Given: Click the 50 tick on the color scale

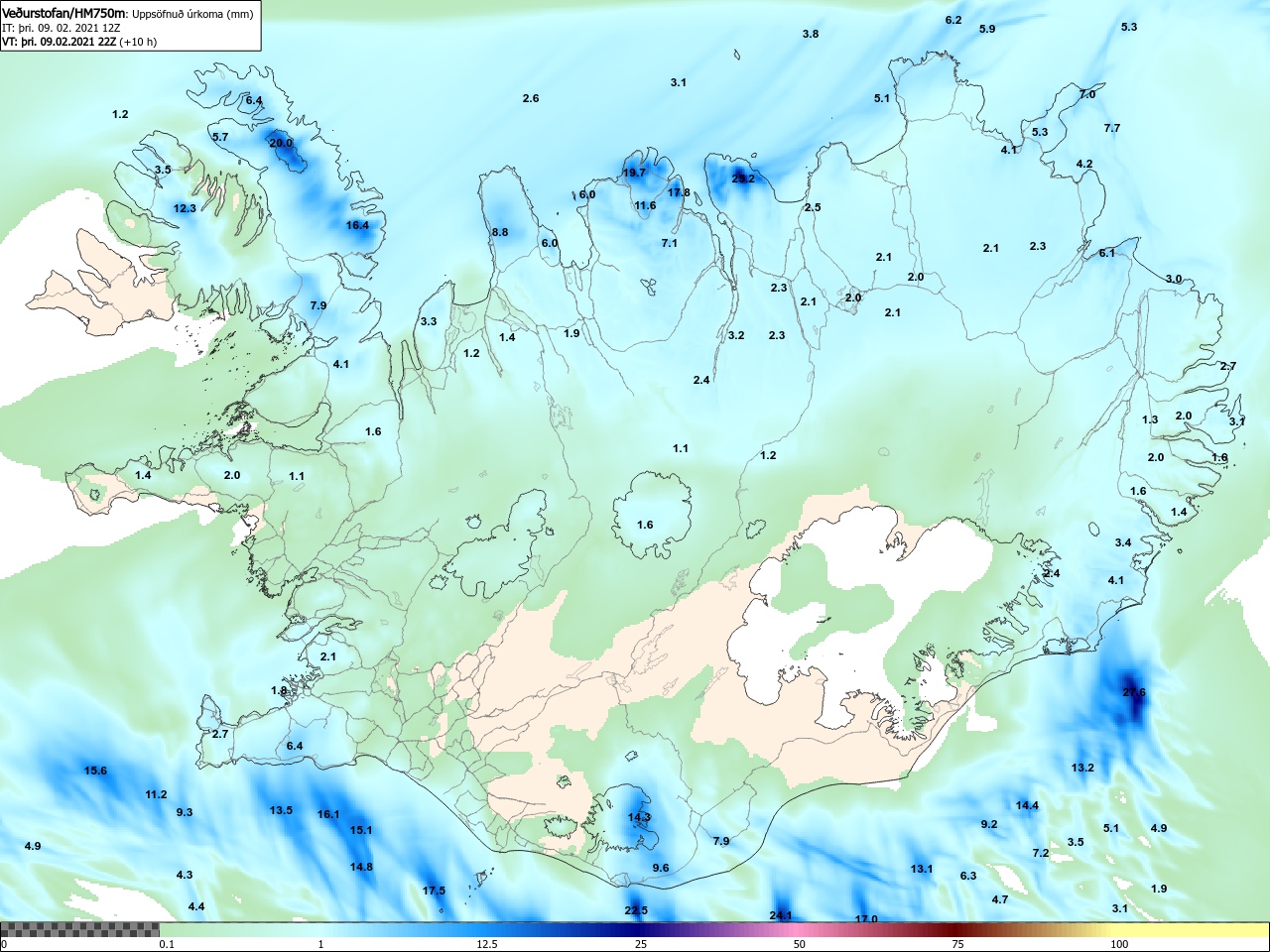Looking at the screenshot, I should click(800, 944).
